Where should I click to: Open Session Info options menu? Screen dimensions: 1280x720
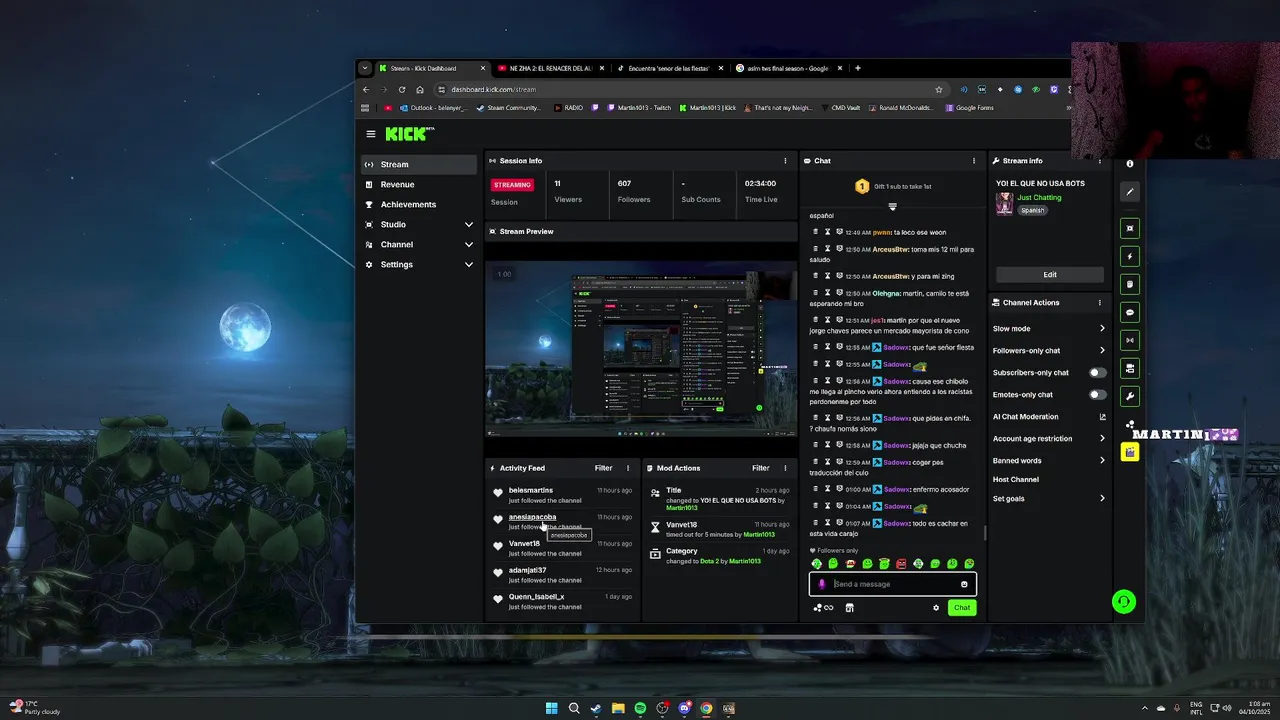click(785, 161)
